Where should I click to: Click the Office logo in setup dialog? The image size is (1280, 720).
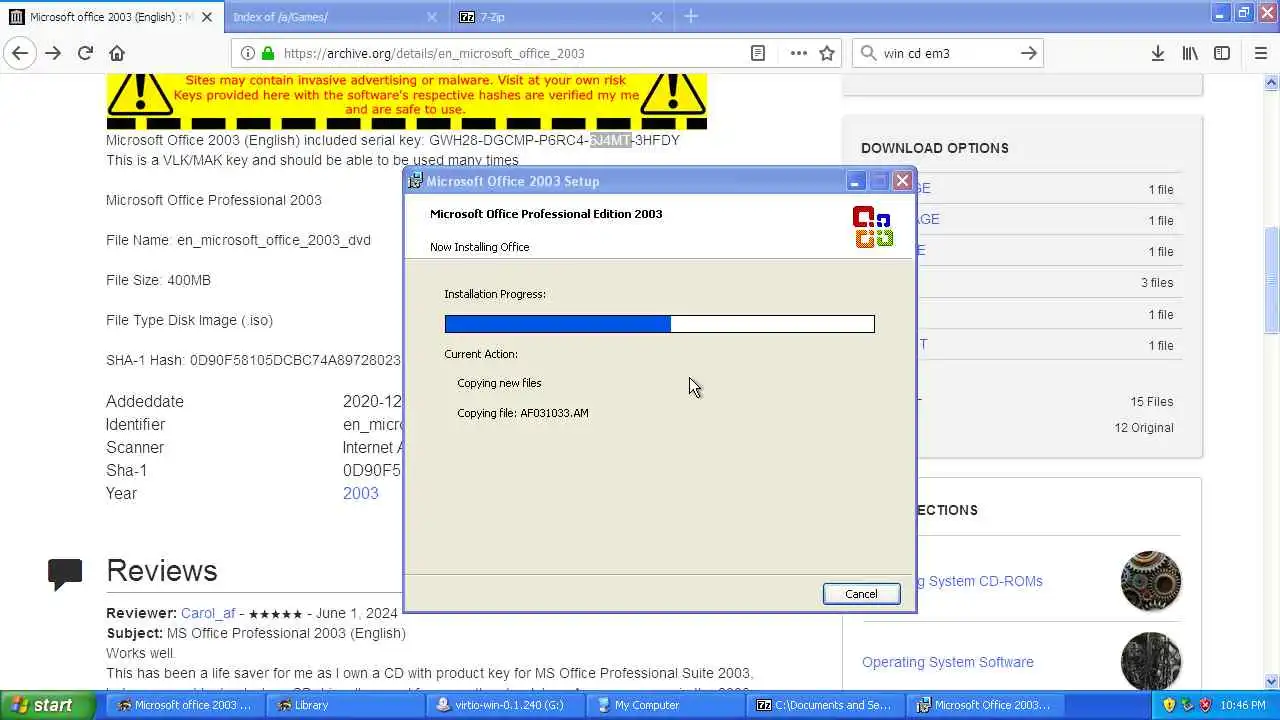tap(872, 226)
